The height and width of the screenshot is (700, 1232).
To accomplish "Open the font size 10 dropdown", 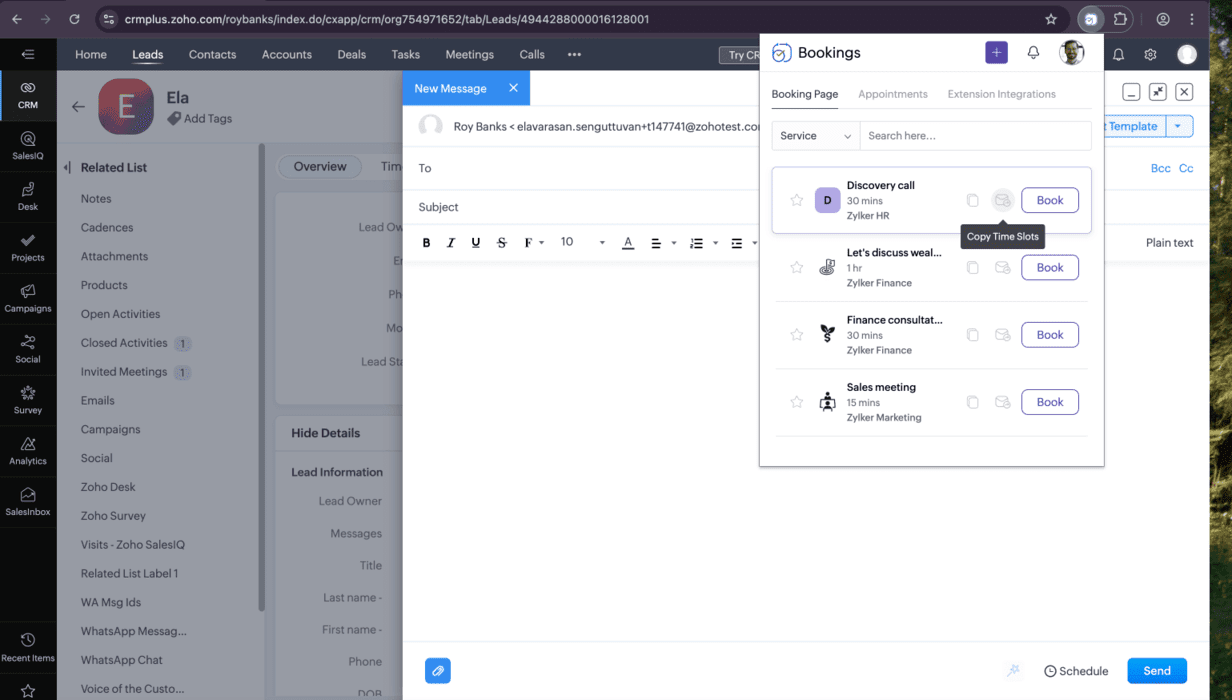I will [x=582, y=243].
